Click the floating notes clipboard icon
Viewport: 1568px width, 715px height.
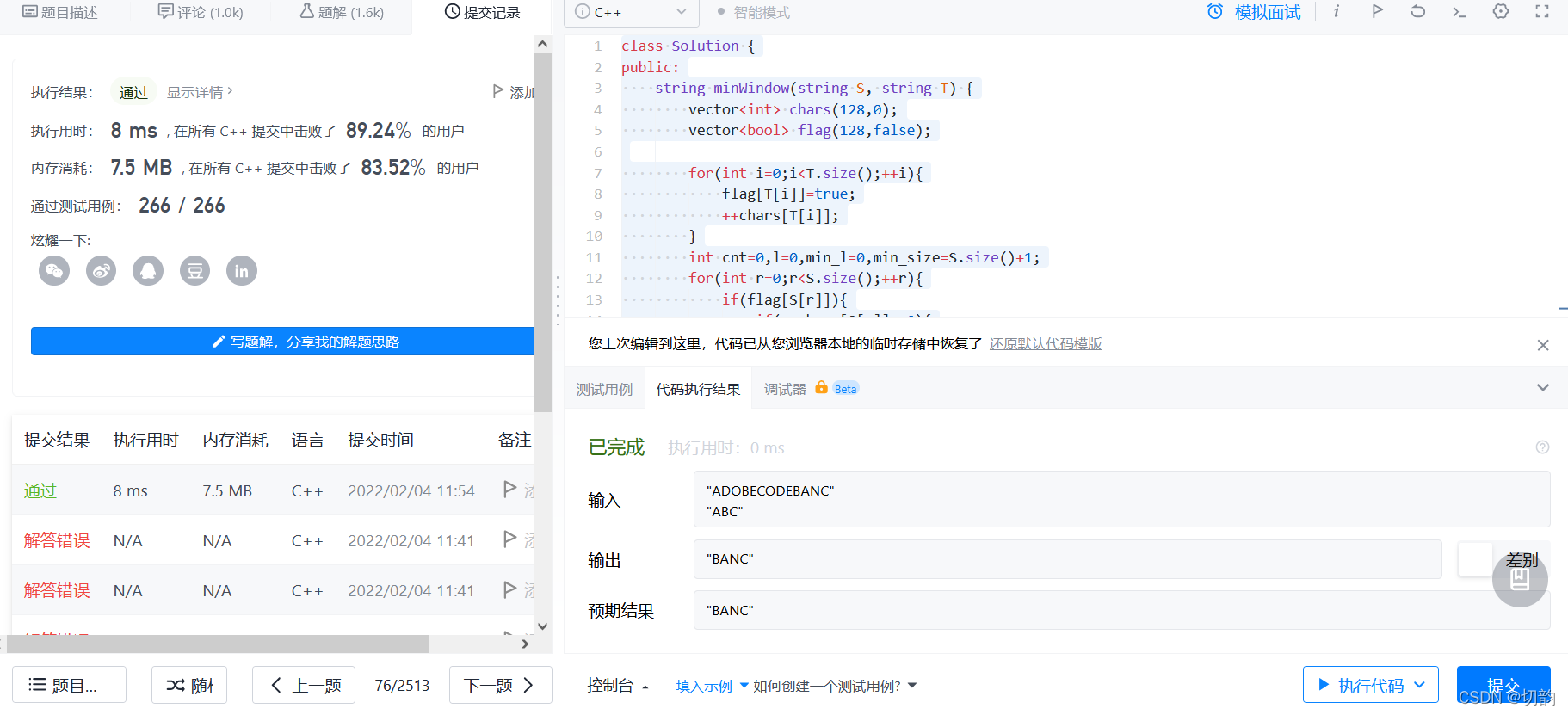coord(1520,580)
